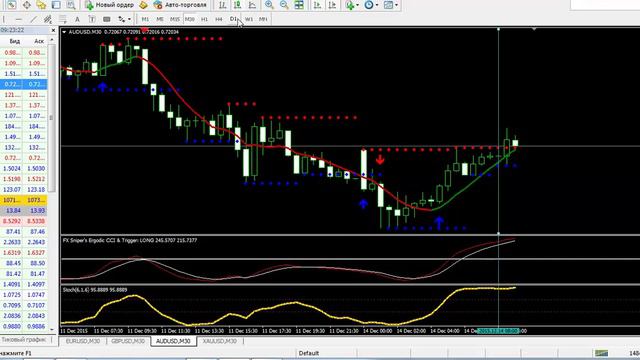Switch to MN timeframe

coord(263,19)
